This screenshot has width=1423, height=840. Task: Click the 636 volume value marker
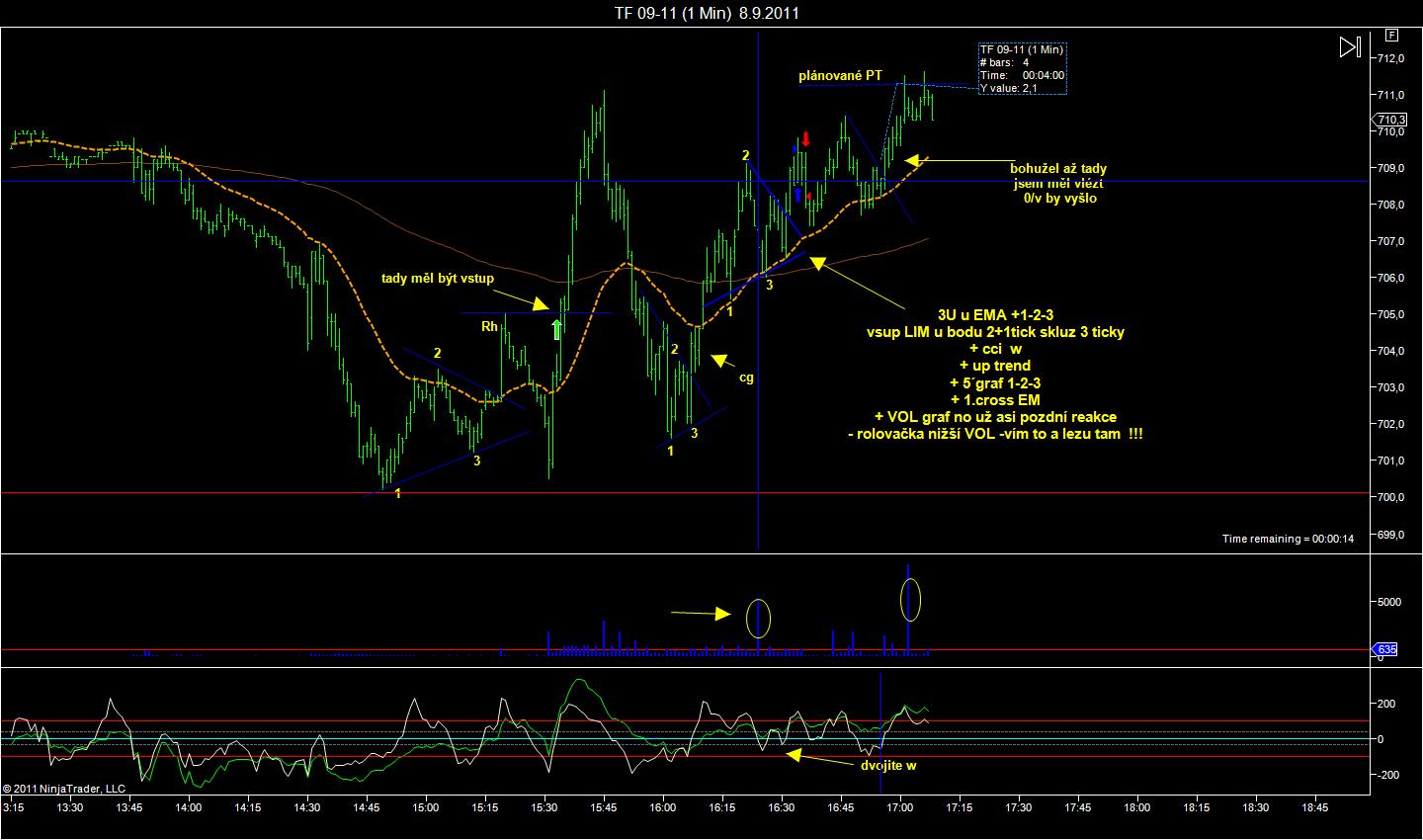(1386, 649)
